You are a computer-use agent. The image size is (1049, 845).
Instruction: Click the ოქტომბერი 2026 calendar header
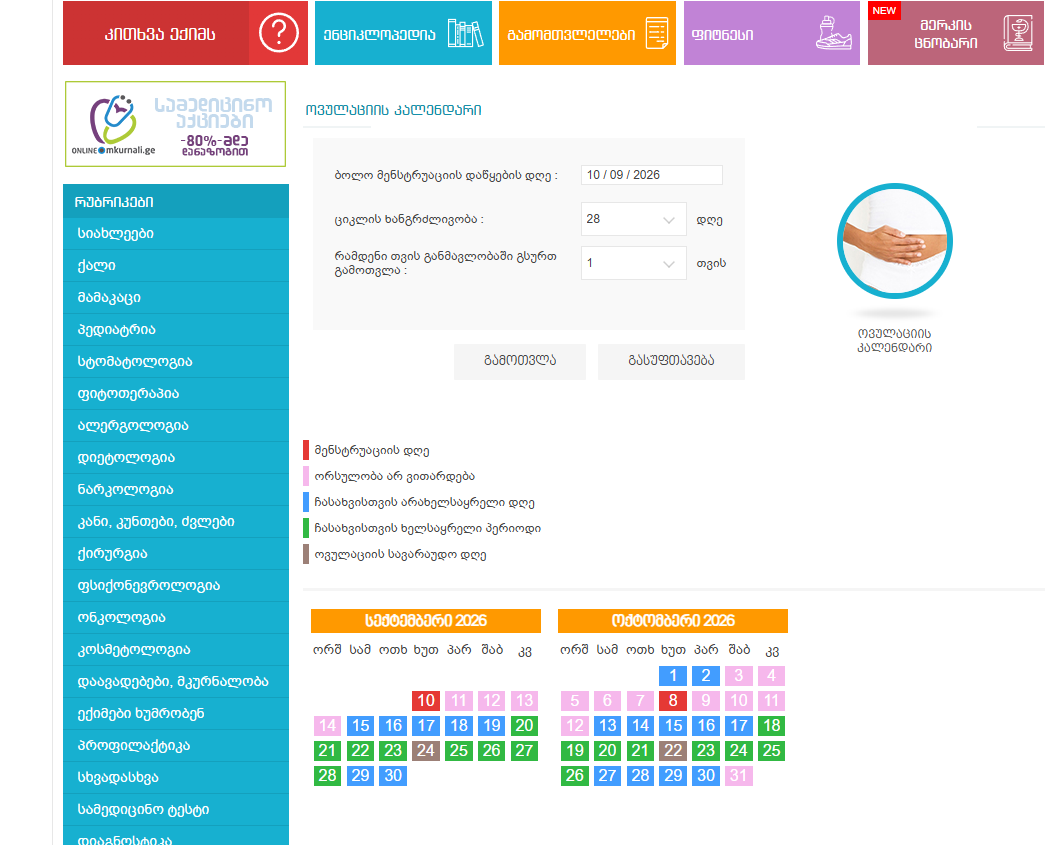coord(673,621)
